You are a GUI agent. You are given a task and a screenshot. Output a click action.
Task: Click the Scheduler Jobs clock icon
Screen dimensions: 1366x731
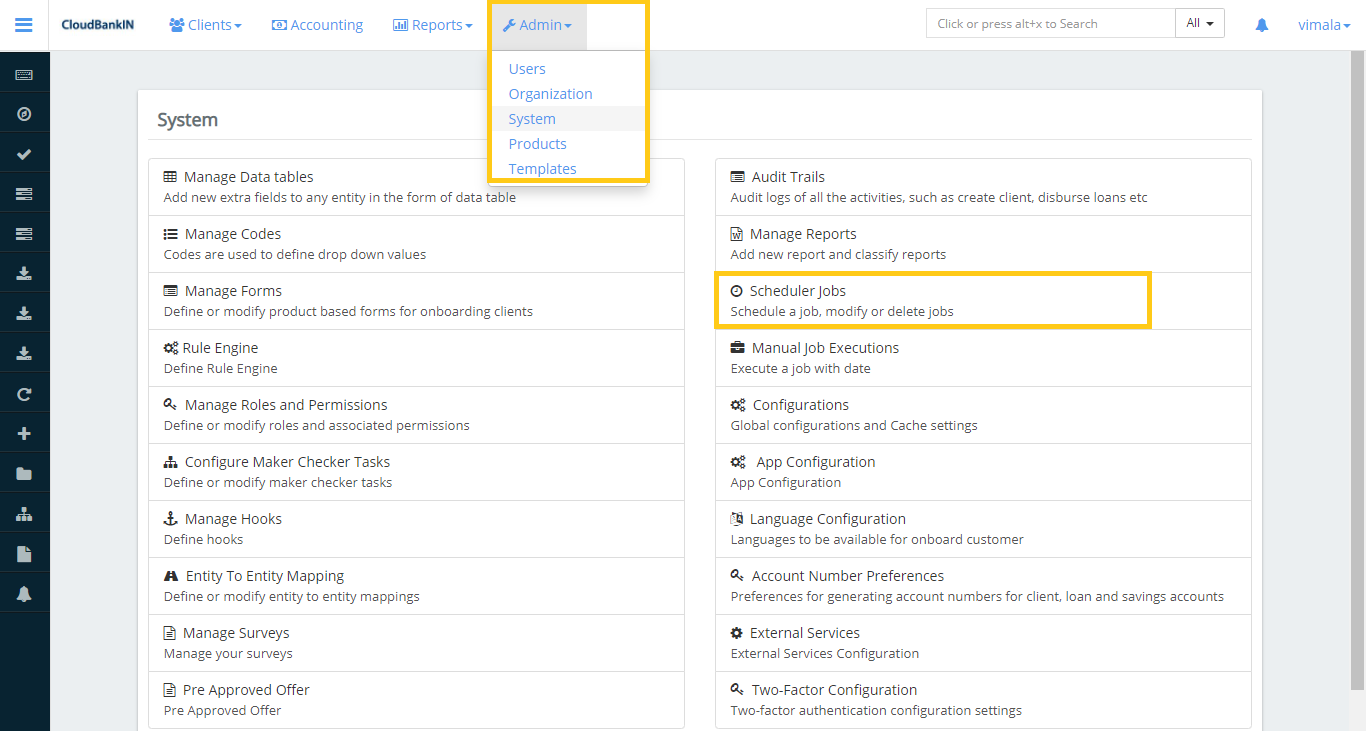[x=736, y=290]
